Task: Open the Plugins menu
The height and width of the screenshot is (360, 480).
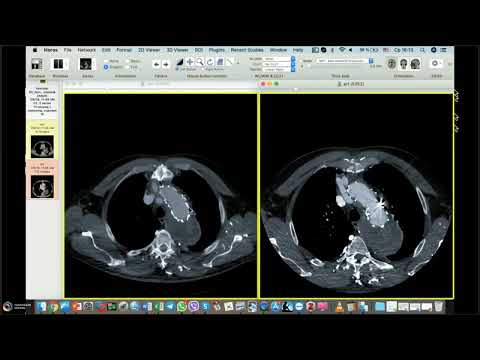Action: coord(217,50)
